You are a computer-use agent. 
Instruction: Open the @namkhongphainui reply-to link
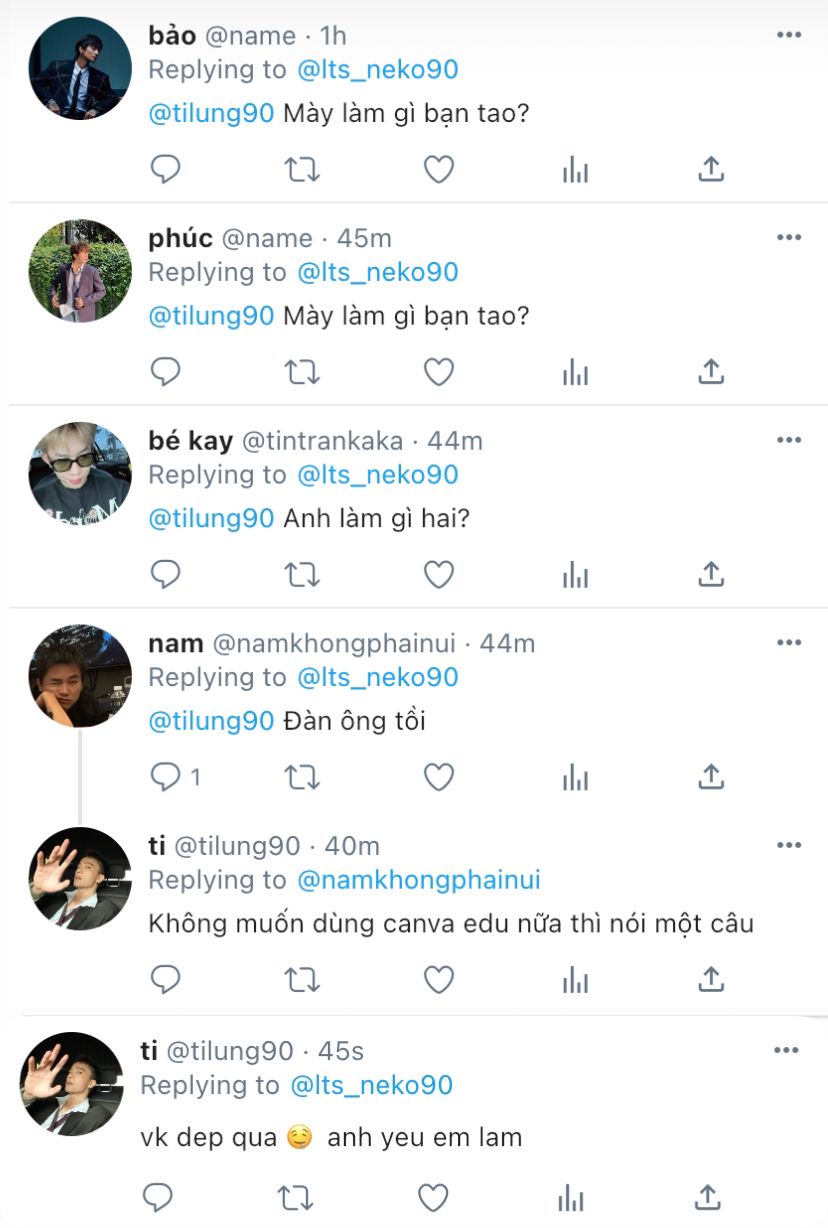point(418,880)
